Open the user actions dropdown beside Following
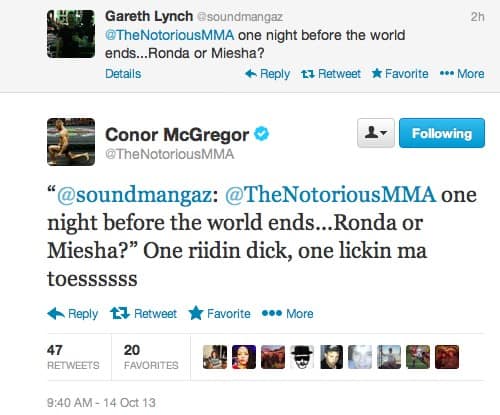Viewport: 500px width, 415px height. (x=376, y=133)
